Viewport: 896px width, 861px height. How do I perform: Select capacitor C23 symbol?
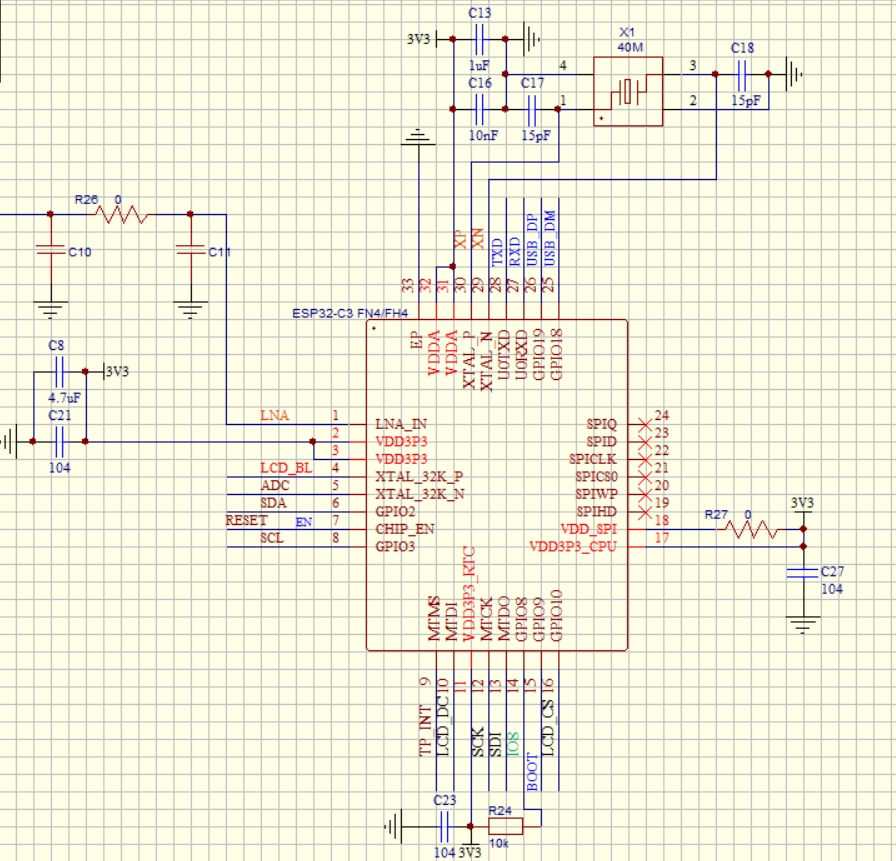tap(445, 826)
